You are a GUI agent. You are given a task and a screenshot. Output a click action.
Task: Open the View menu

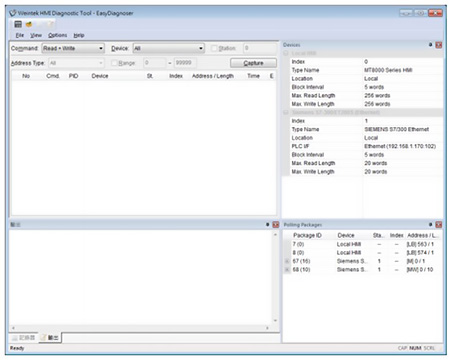(x=36, y=35)
